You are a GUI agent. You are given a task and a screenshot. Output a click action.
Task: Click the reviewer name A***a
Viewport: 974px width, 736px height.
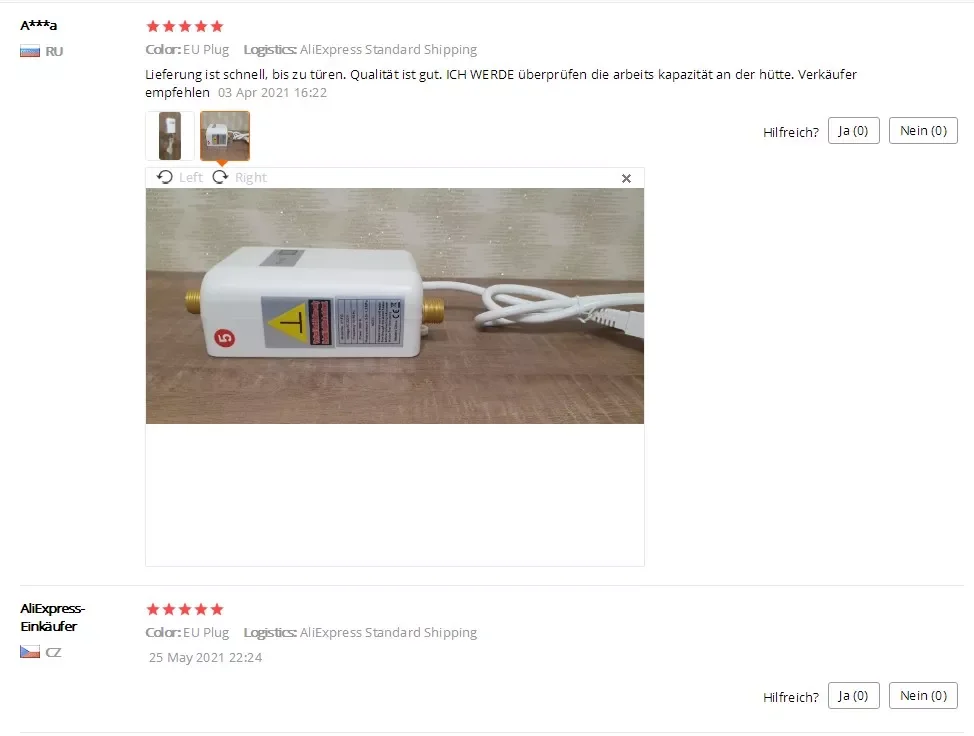pos(39,25)
